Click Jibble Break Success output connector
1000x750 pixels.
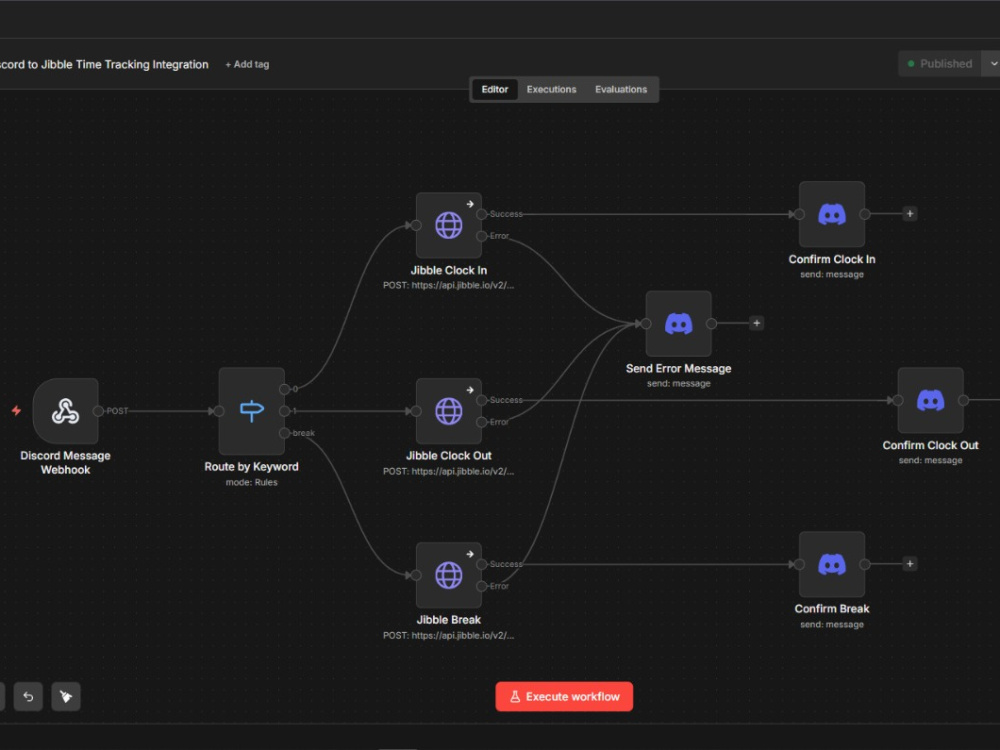click(482, 564)
